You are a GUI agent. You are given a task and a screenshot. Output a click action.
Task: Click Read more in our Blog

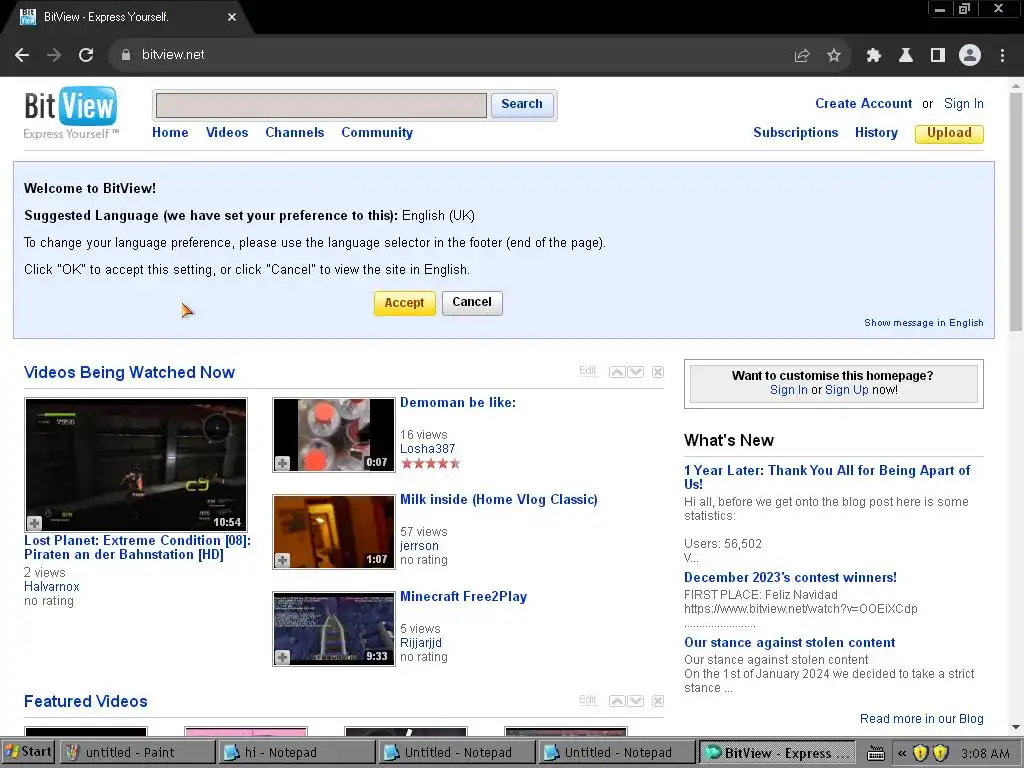click(x=921, y=719)
